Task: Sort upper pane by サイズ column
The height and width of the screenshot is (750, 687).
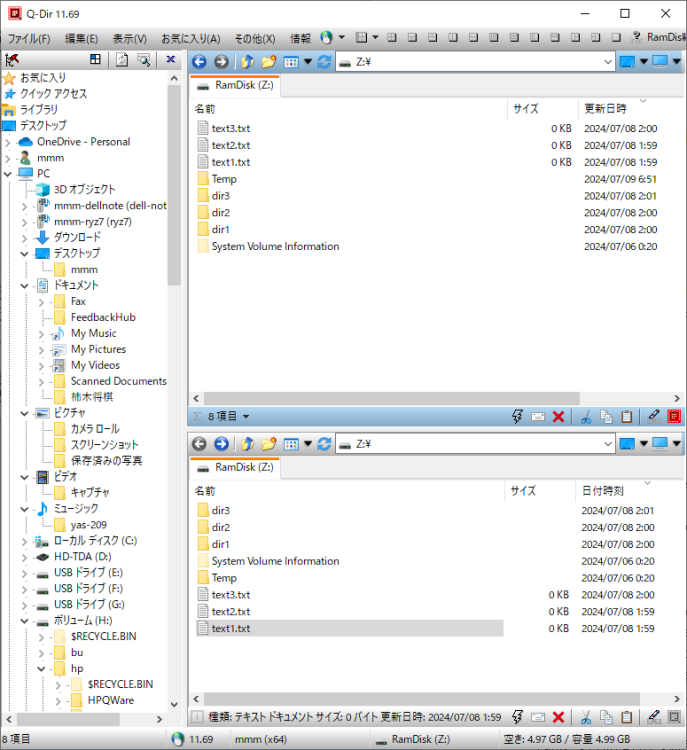Action: [543, 109]
